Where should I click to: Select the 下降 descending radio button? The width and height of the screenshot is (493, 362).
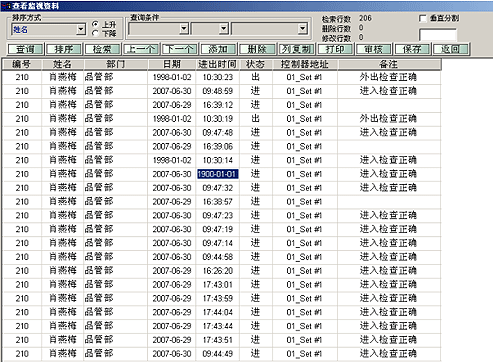(95, 33)
